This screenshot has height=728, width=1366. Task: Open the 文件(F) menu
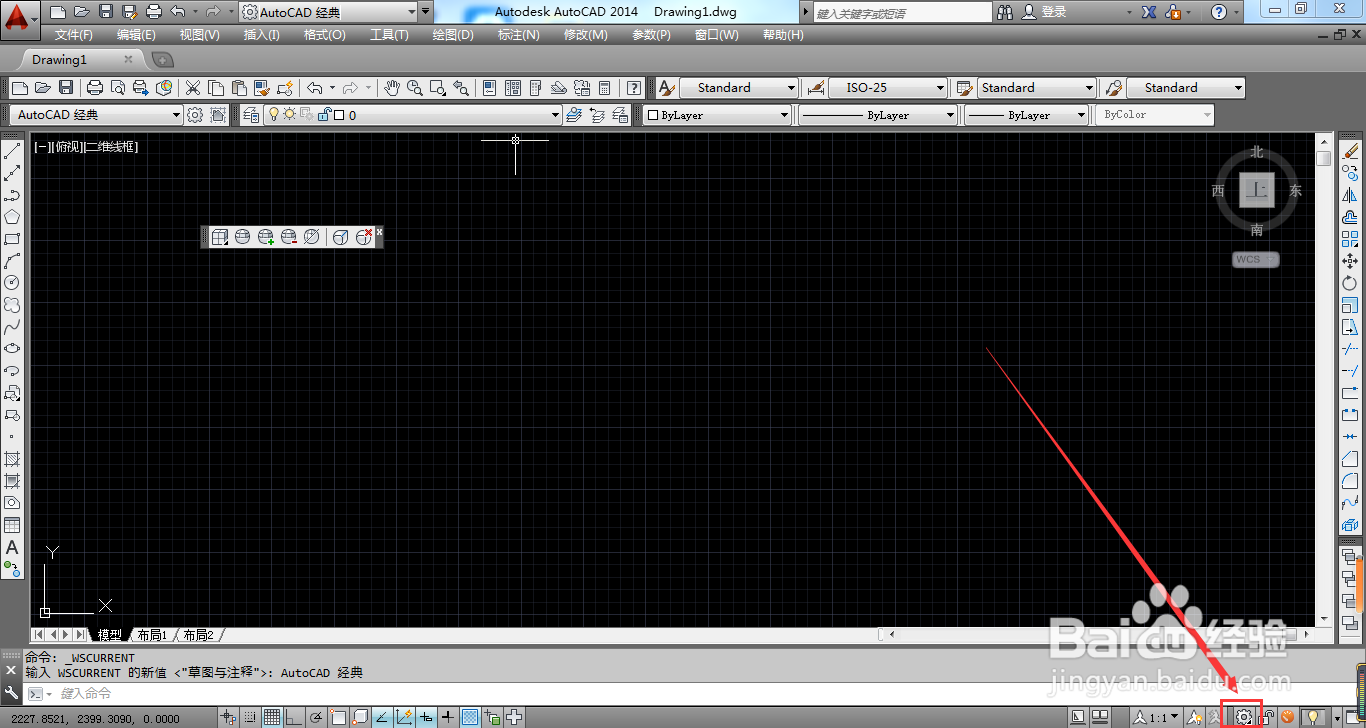[x=74, y=35]
